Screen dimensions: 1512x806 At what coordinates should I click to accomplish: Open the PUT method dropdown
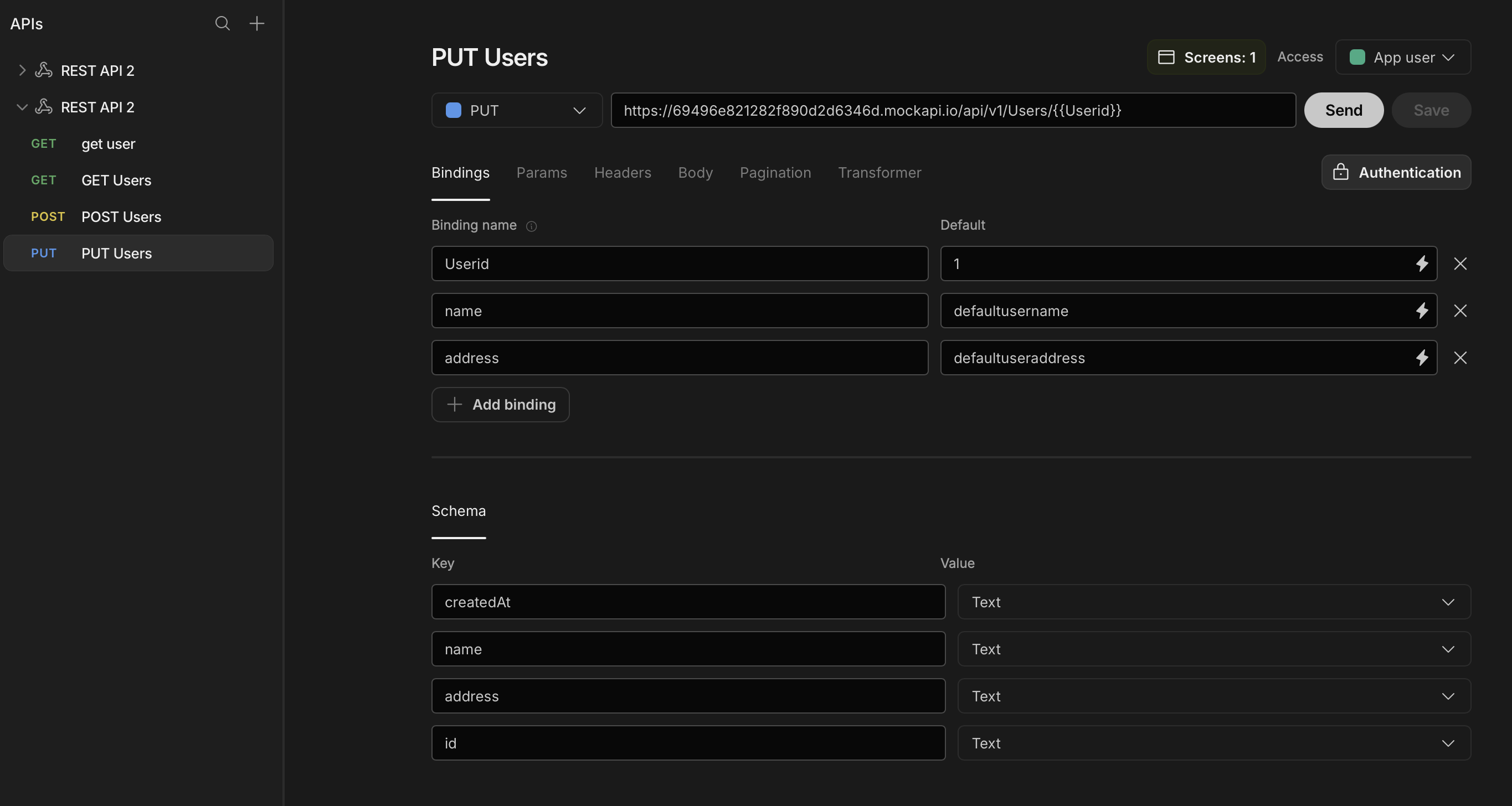point(517,110)
